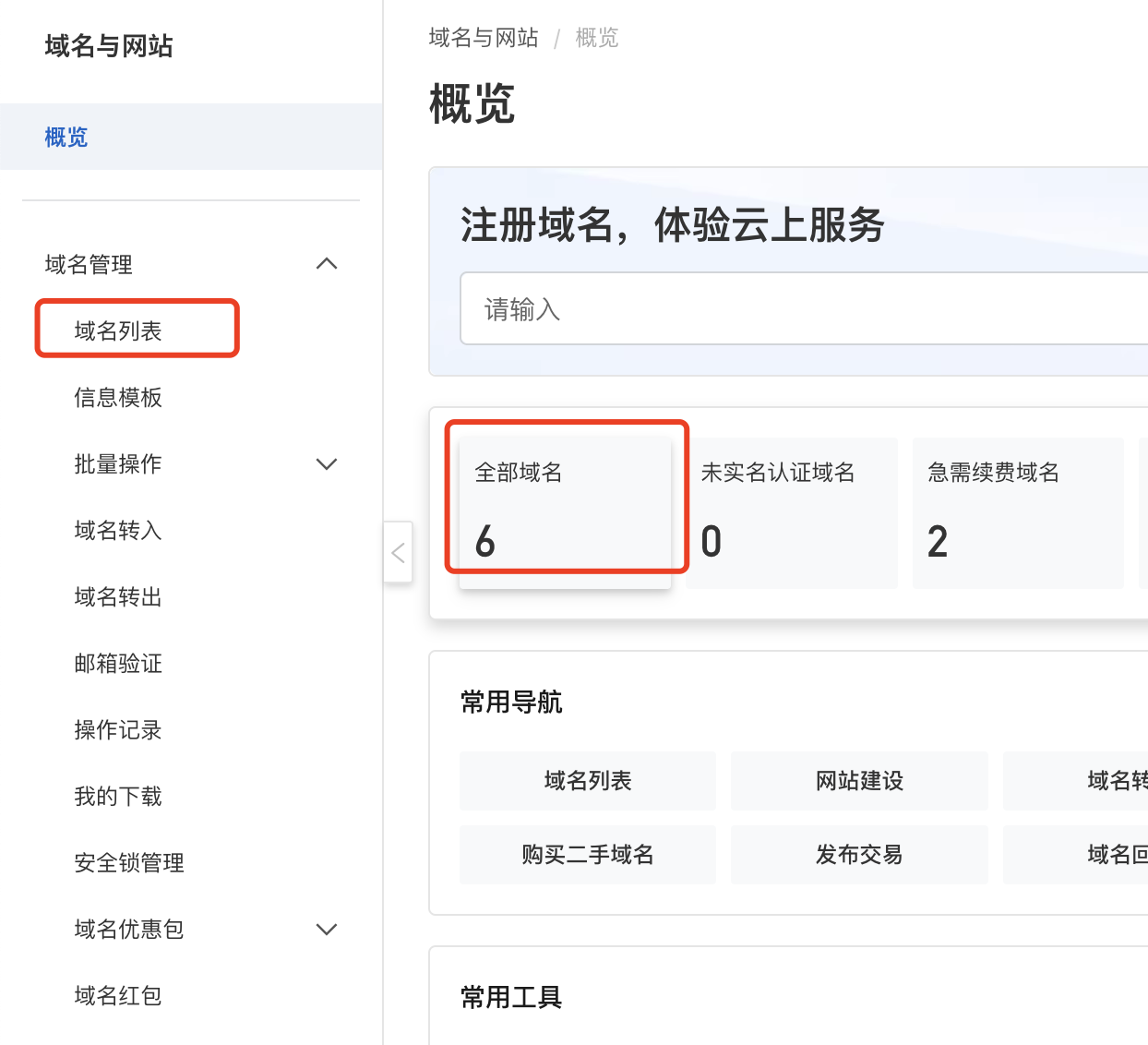Go to 域名转入 page

(x=118, y=531)
